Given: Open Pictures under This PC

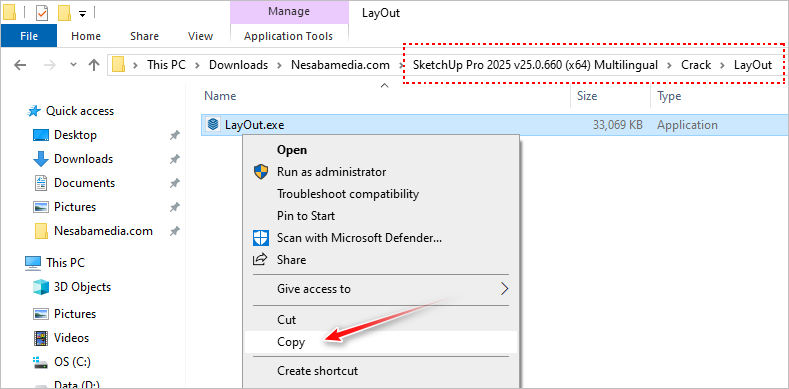Looking at the screenshot, I should pyautogui.click(x=75, y=314).
